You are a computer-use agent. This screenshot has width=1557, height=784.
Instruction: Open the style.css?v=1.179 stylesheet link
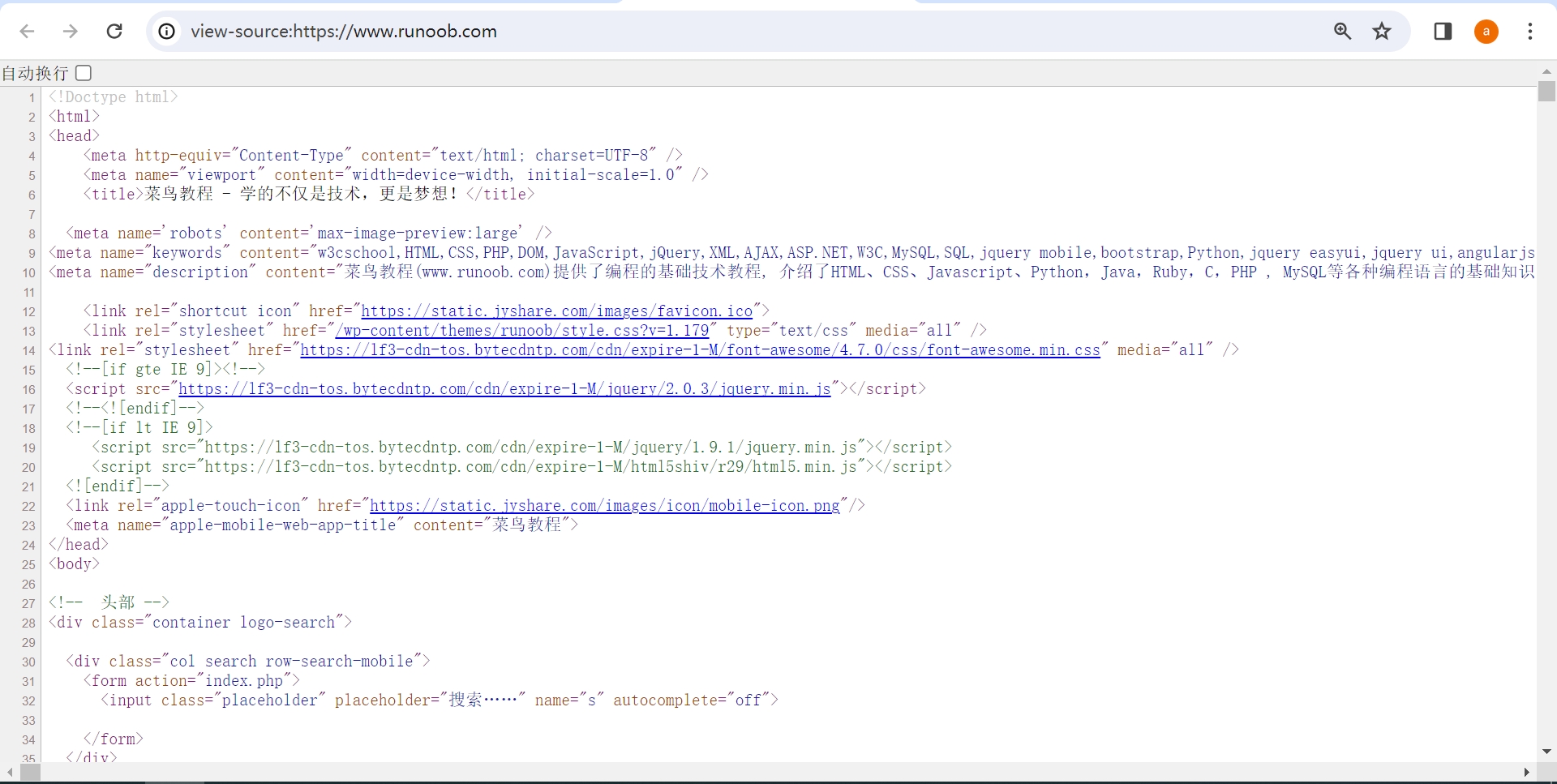coord(522,331)
